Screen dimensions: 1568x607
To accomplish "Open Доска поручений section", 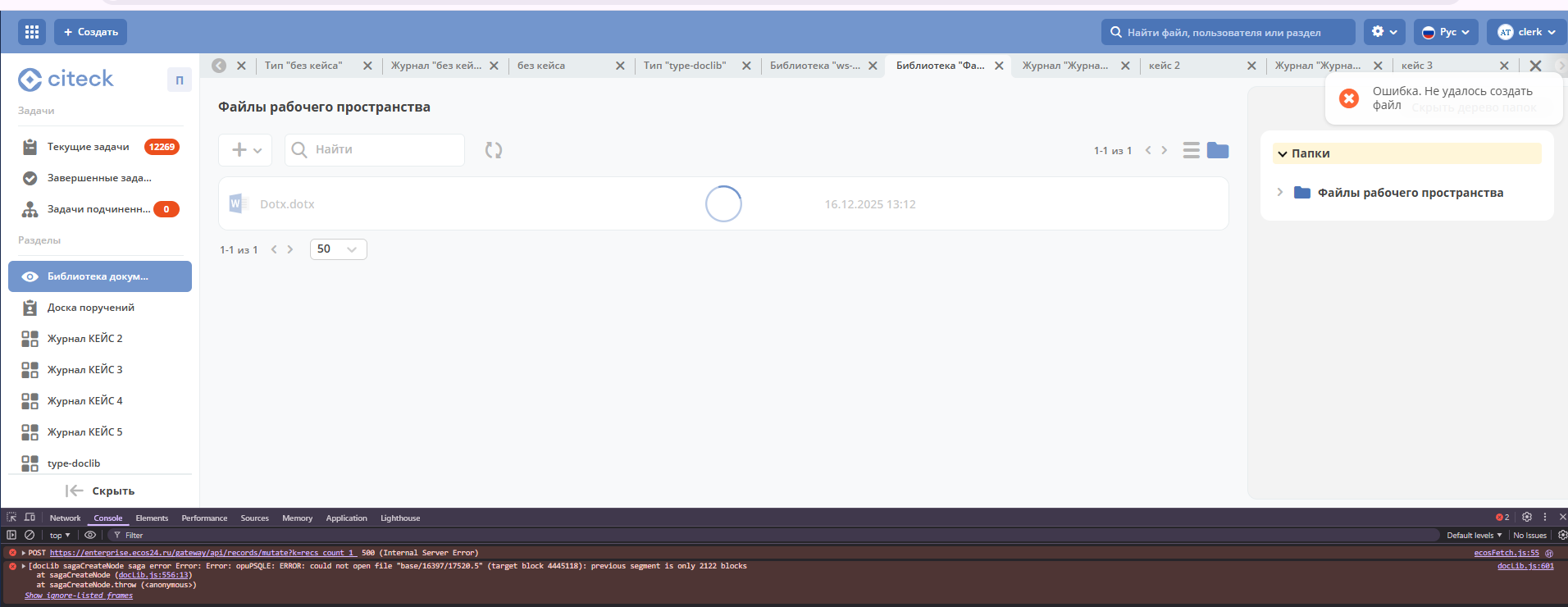I will pos(90,308).
